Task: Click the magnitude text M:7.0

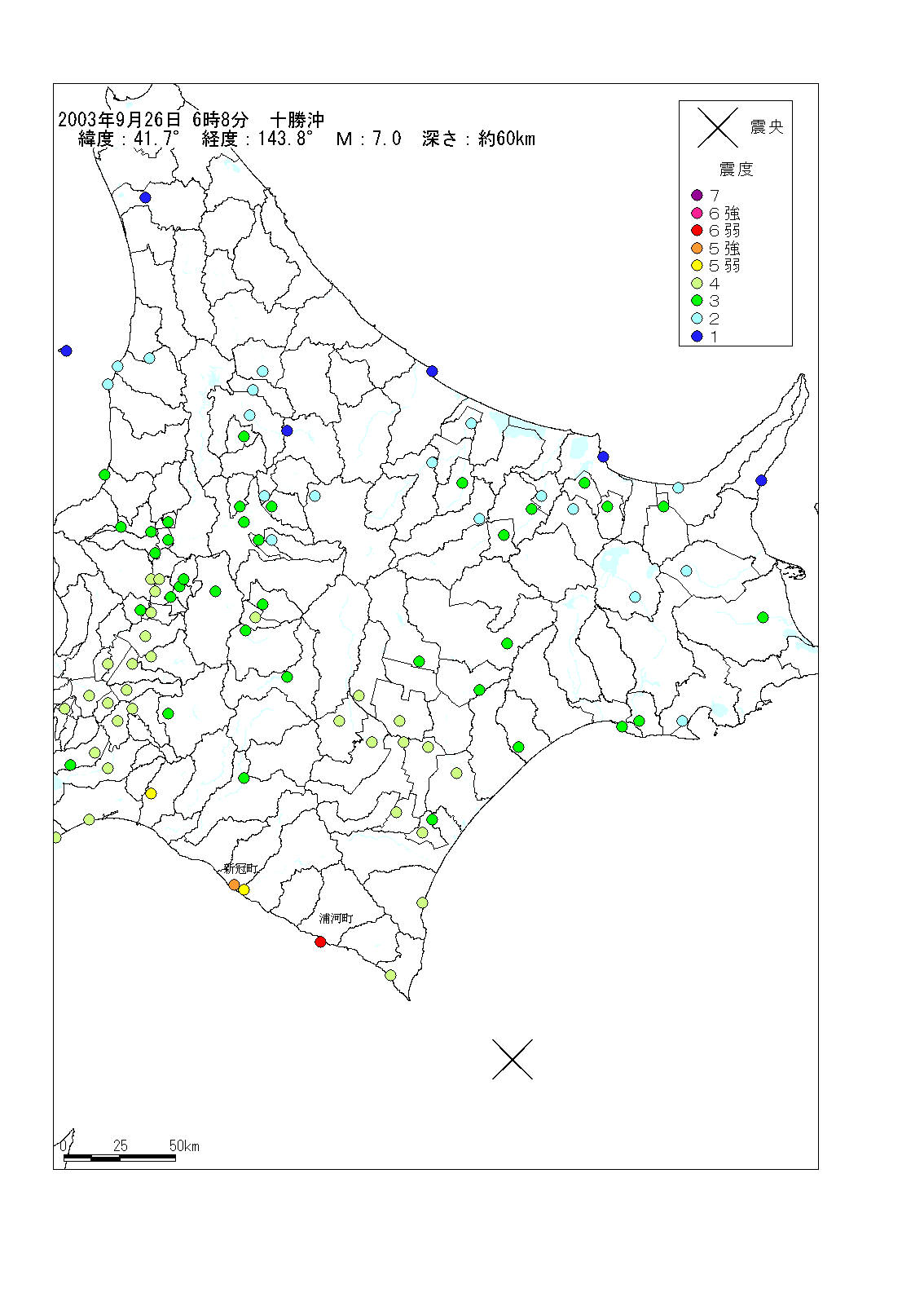Action: tap(369, 139)
